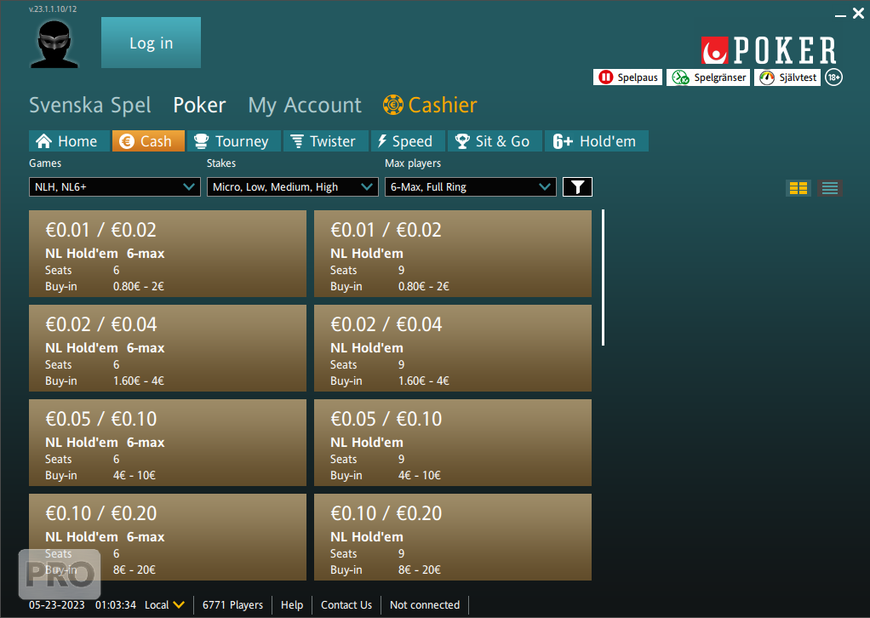Open the Local time zone dropdown
870x618 pixels.
pos(165,605)
